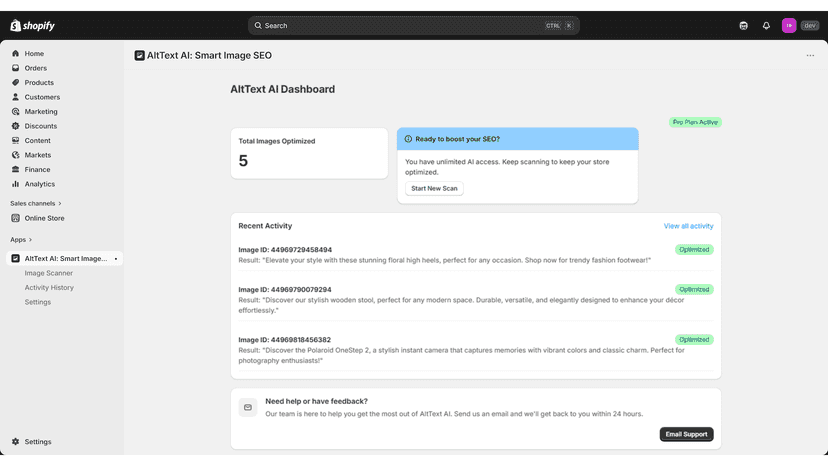Expand Sales channels section
This screenshot has width=828, height=466.
click(35, 203)
